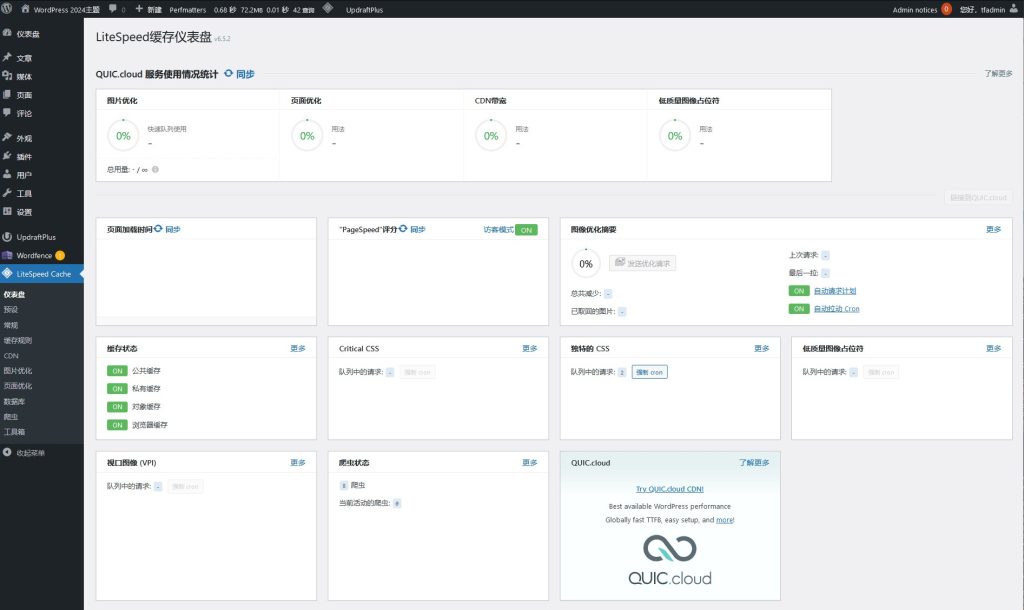Click the Admin notices count badge

pyautogui.click(x=946, y=9)
